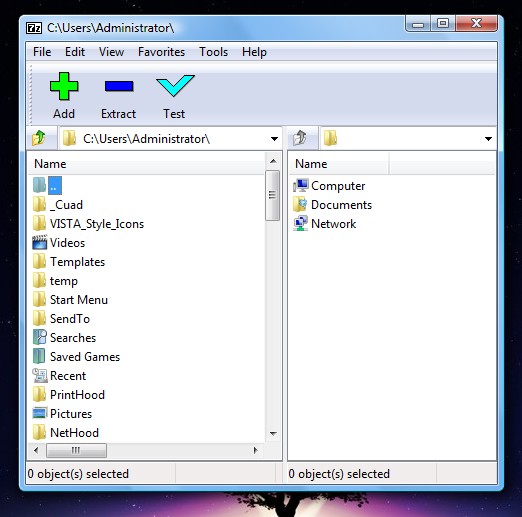Screen dimensions: 522x517
Task: Select the Videos folder icon
Action: [39, 242]
